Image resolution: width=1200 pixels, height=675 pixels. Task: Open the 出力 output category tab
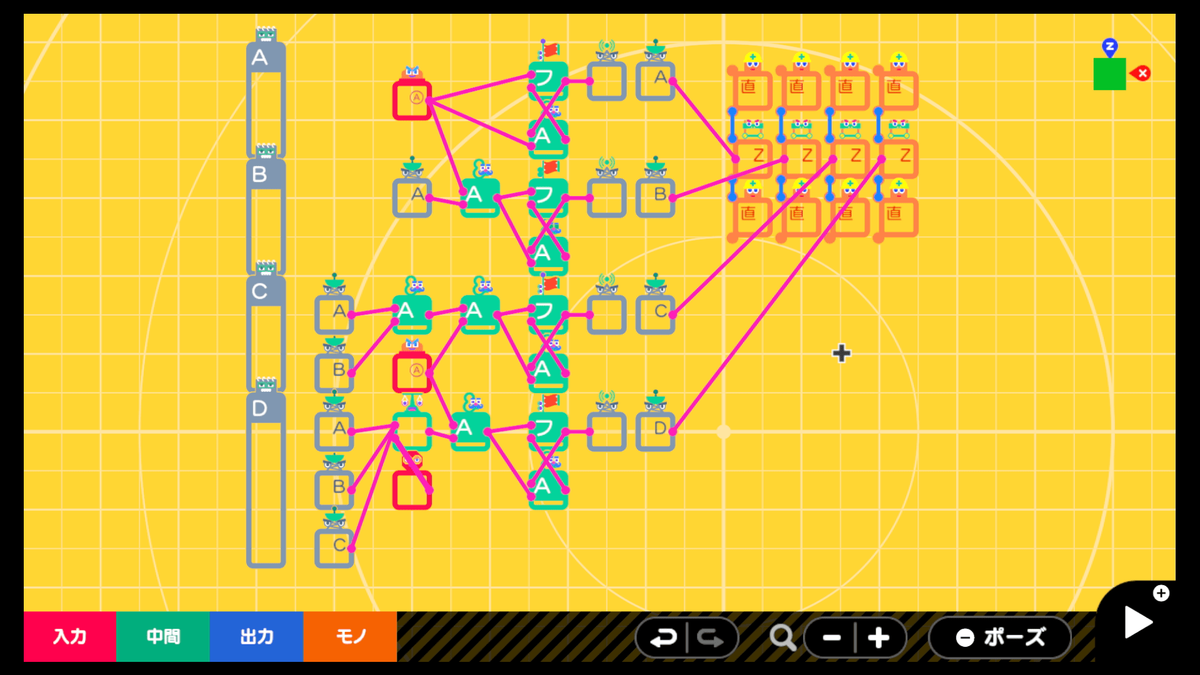tap(256, 637)
